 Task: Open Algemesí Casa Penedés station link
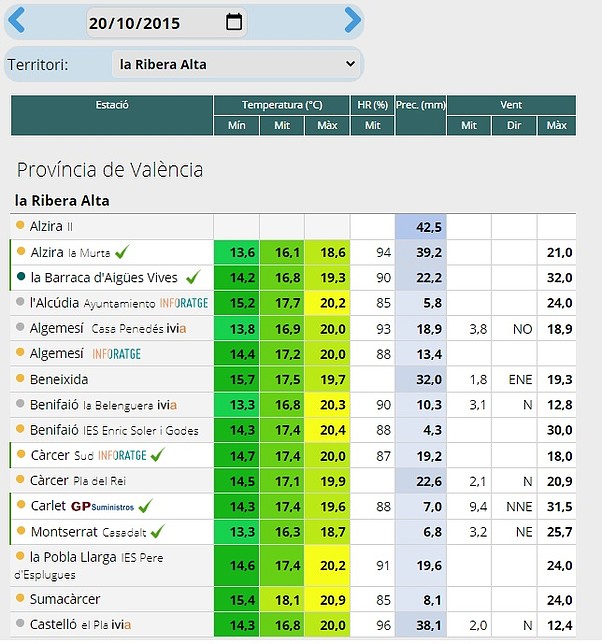tap(97, 329)
